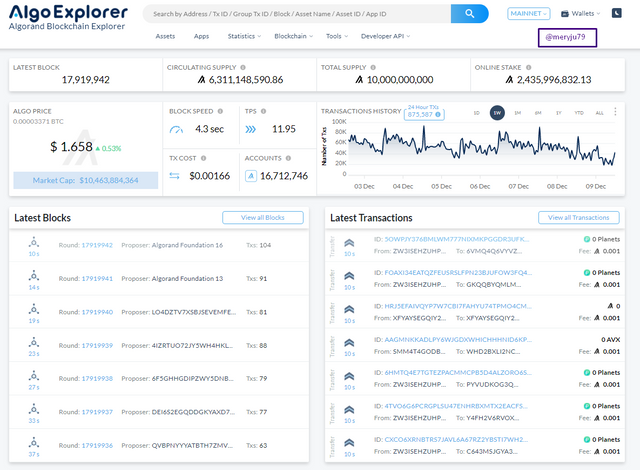The width and height of the screenshot is (640, 470).
Task: Focus the address/Tx ID search field
Action: [x=297, y=14]
